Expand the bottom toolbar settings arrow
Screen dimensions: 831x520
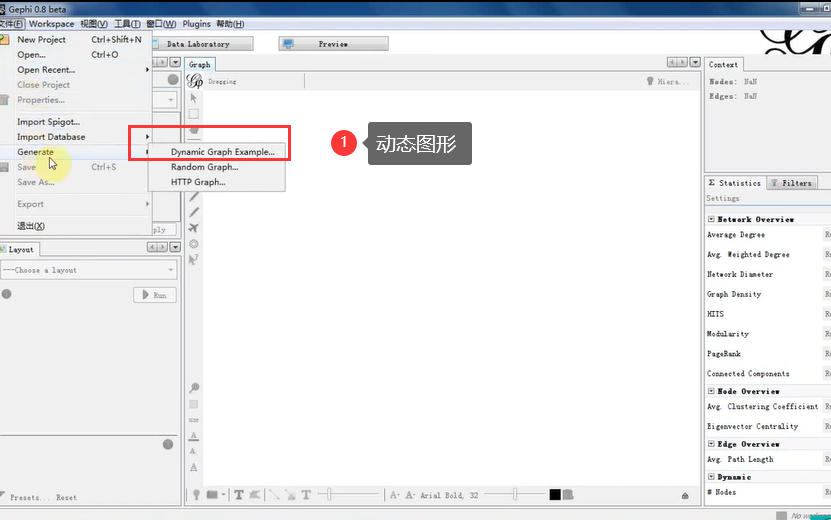(x=685, y=496)
